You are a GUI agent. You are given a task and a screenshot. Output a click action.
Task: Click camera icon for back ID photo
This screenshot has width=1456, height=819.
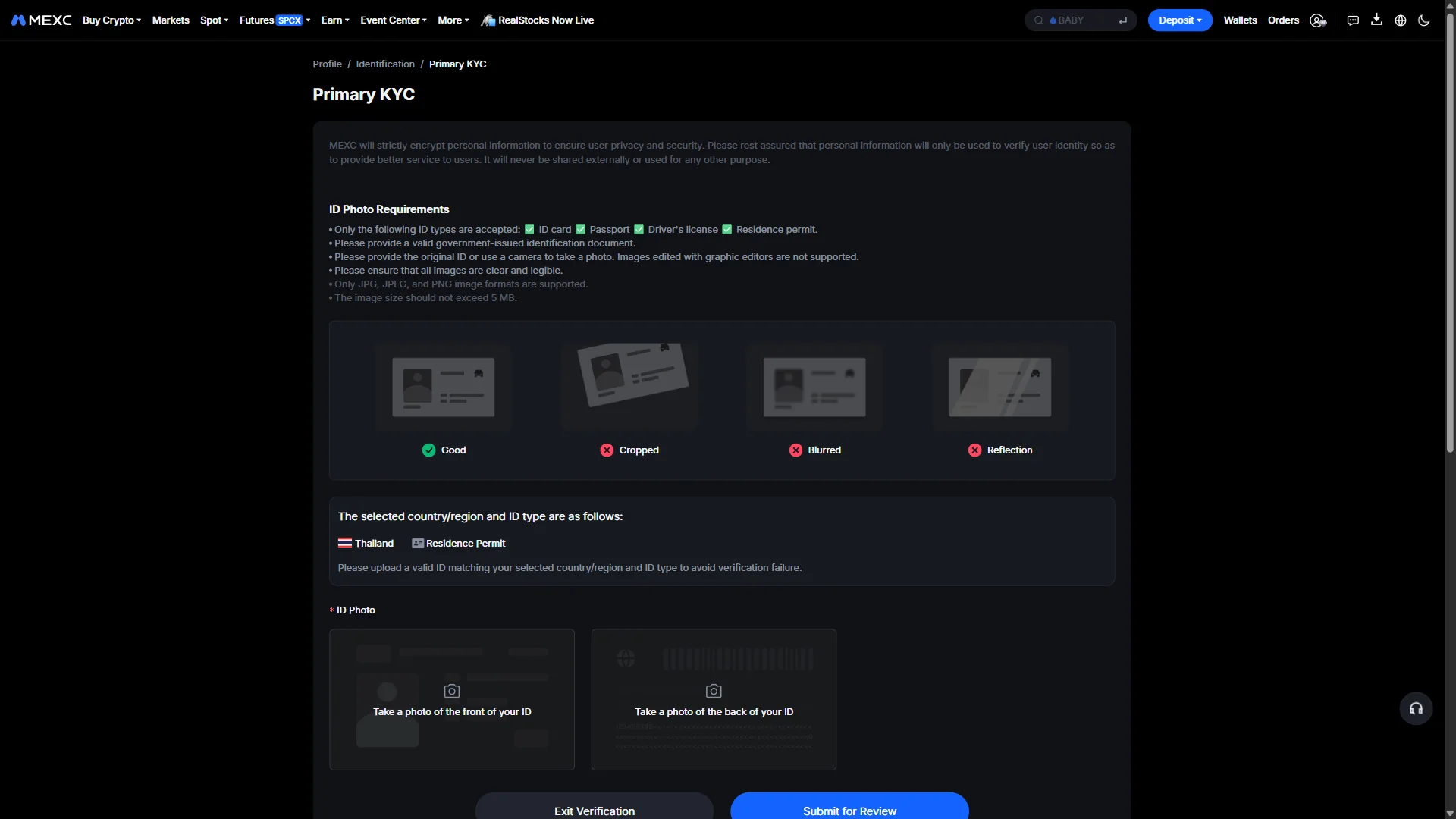714,691
